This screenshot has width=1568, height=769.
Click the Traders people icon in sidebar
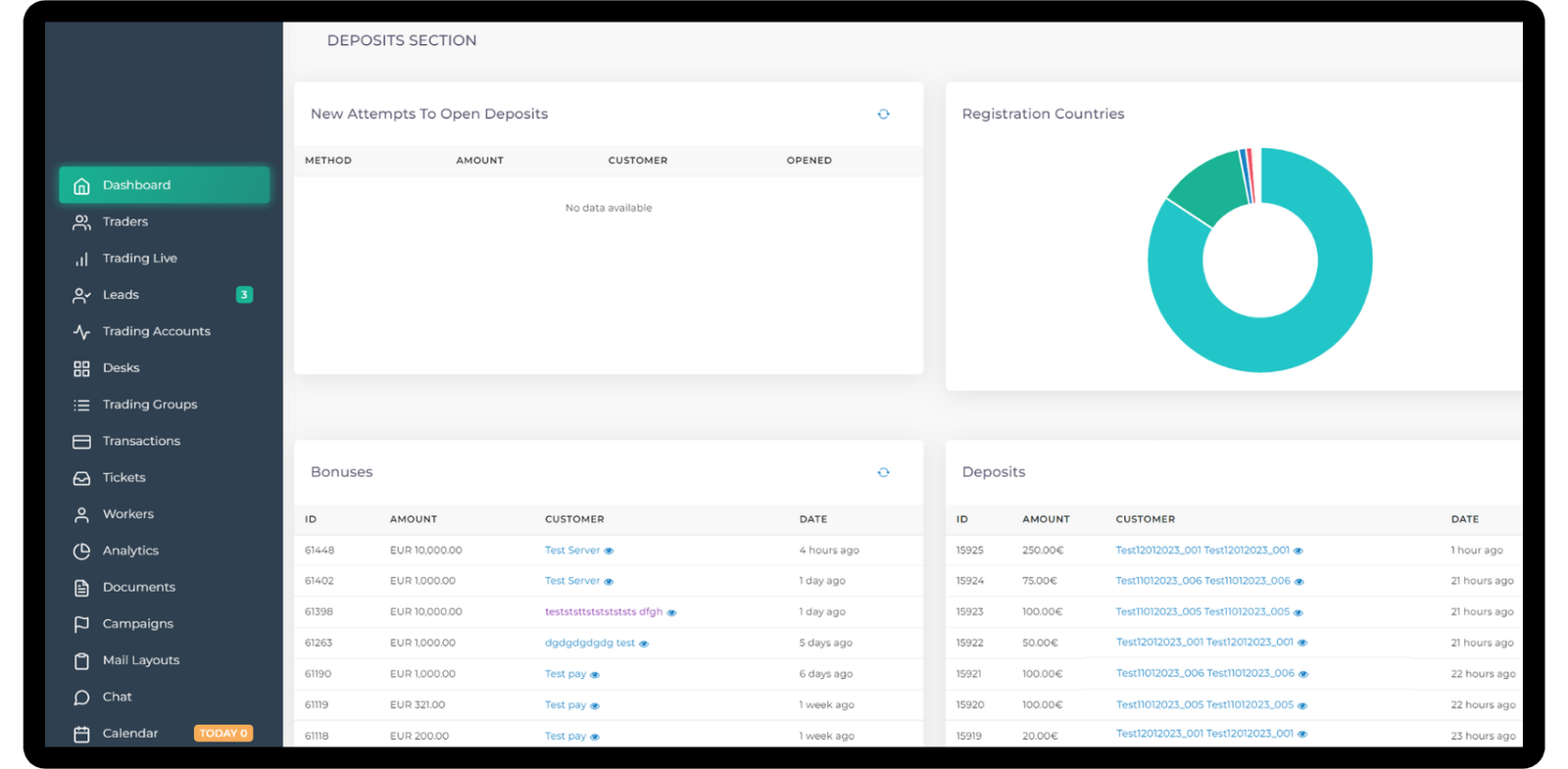point(81,222)
